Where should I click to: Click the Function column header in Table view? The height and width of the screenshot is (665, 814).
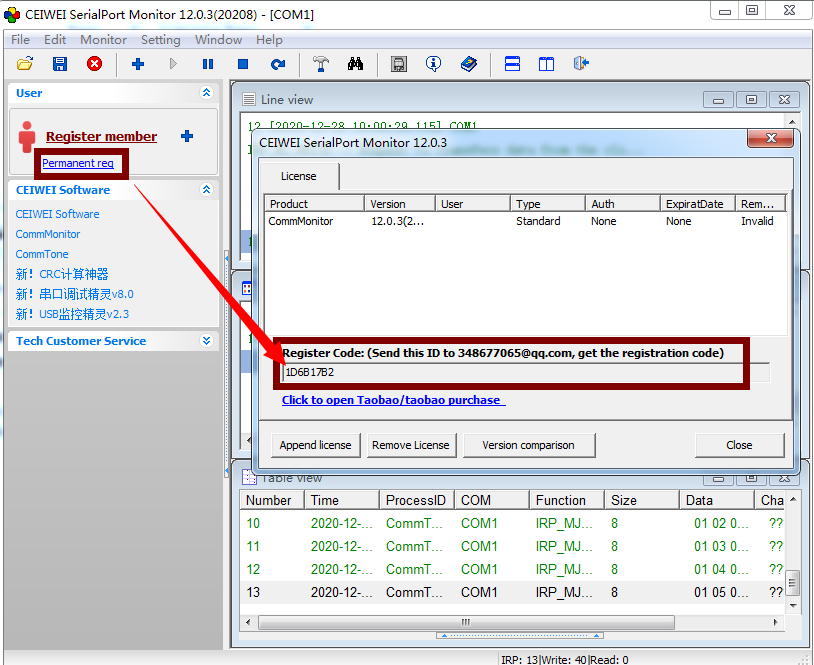pos(567,500)
